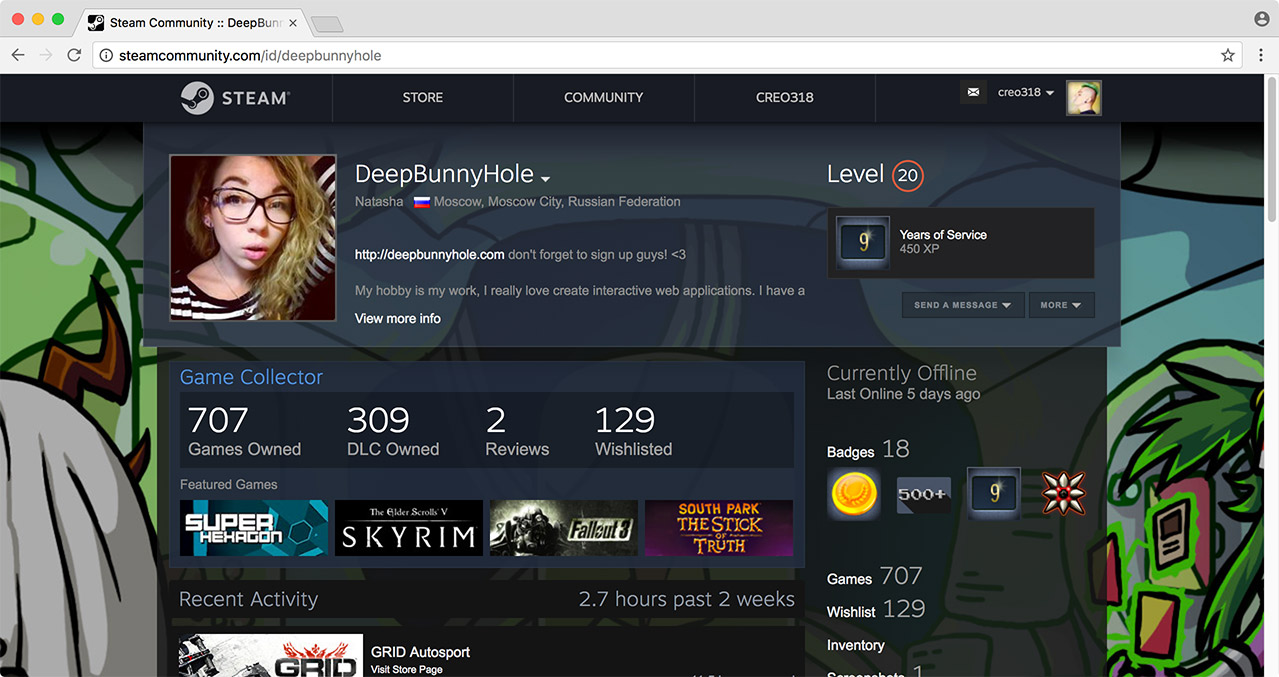This screenshot has height=677, width=1279.
Task: Open the Chrome three-dot menu
Action: tap(1261, 55)
